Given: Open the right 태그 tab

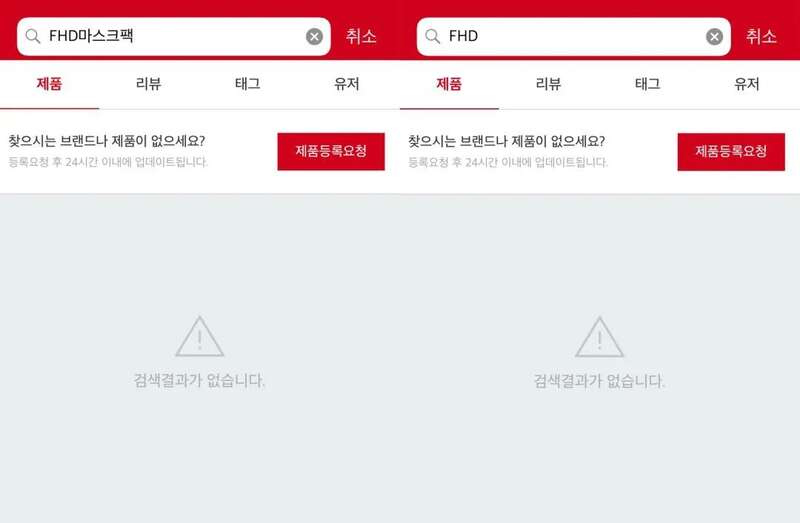Looking at the screenshot, I should point(647,84).
